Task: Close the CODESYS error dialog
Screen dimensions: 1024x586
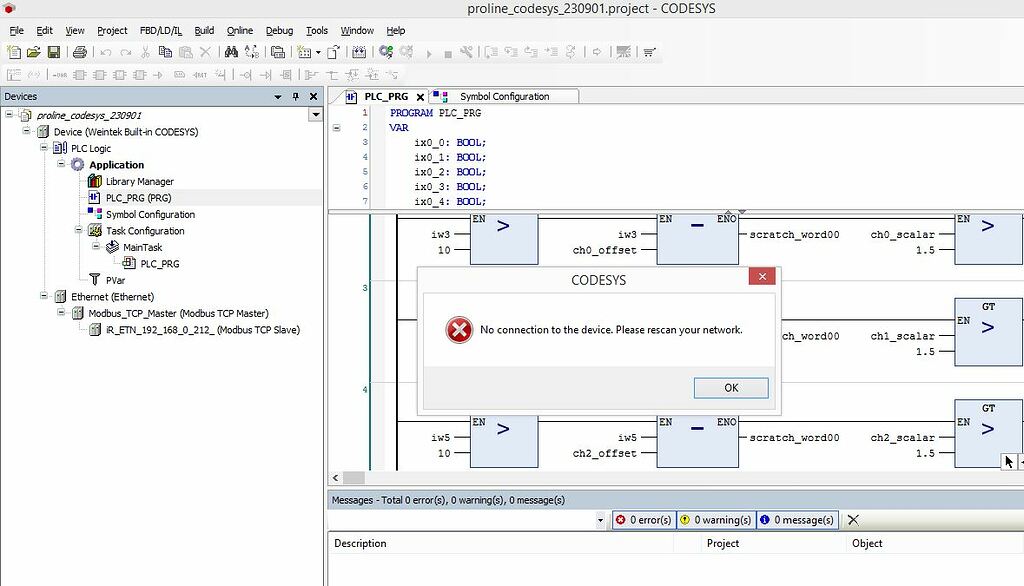Action: pos(762,277)
